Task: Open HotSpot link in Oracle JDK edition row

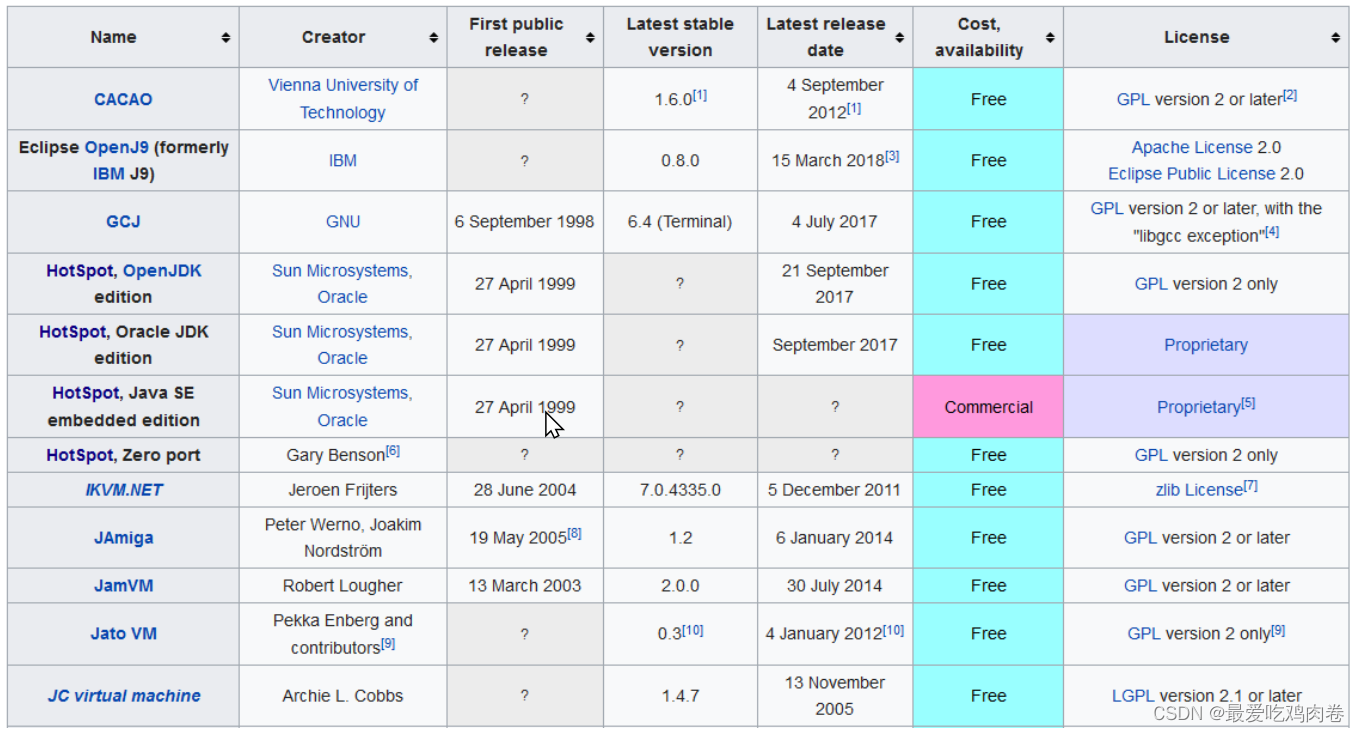Action: tap(73, 332)
